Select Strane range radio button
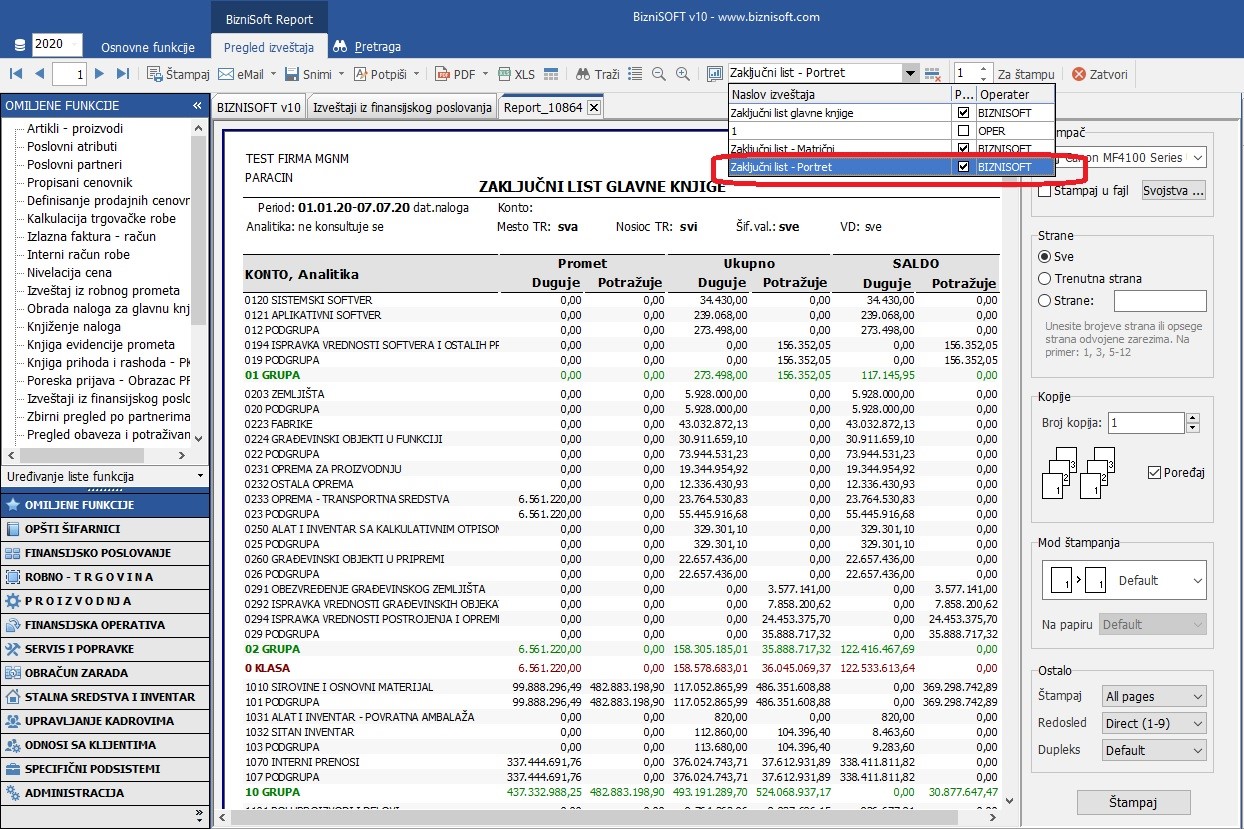This screenshot has height=829, width=1244. coord(1045,300)
